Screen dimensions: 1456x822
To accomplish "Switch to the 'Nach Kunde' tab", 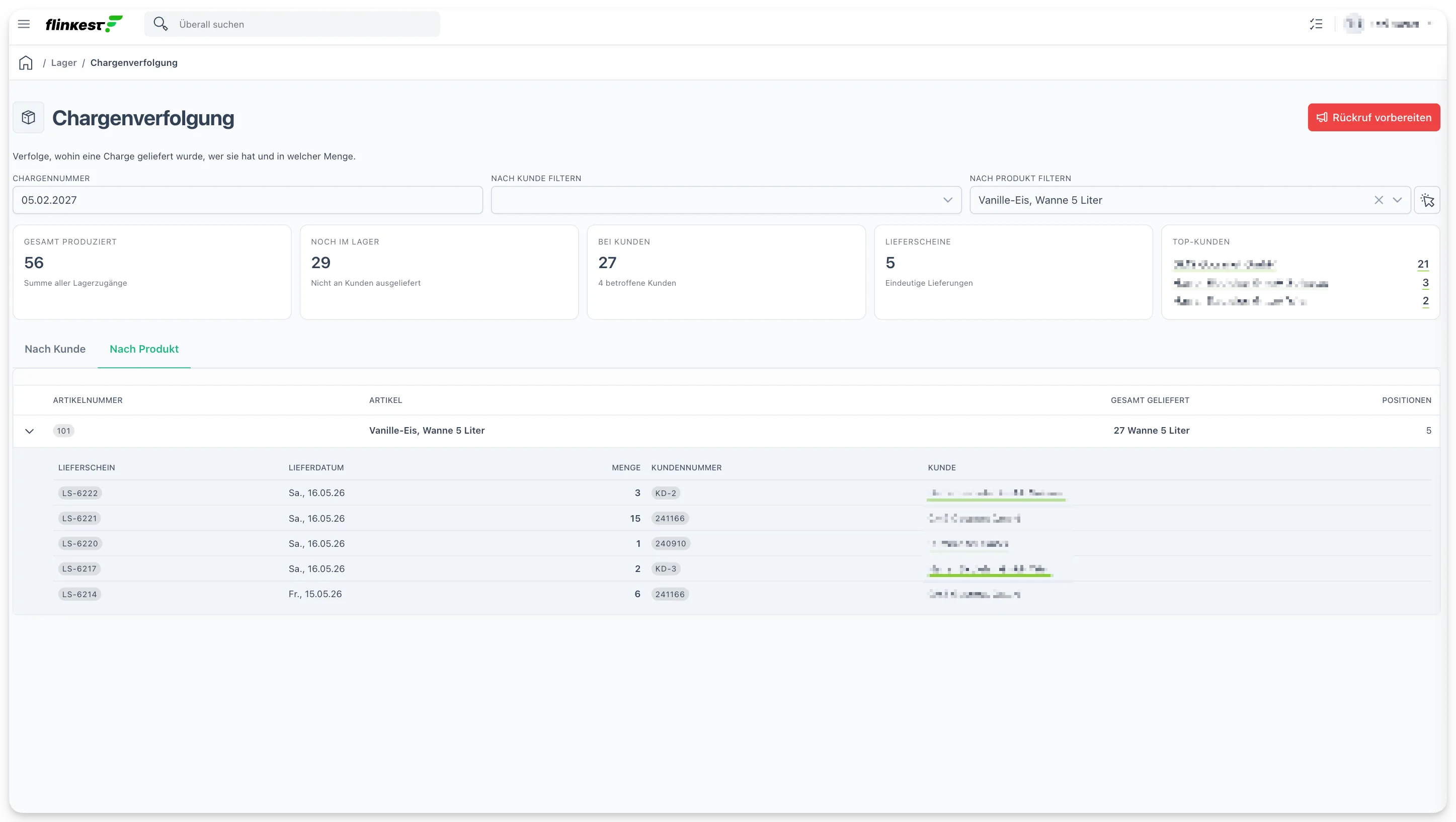I will pyautogui.click(x=55, y=350).
